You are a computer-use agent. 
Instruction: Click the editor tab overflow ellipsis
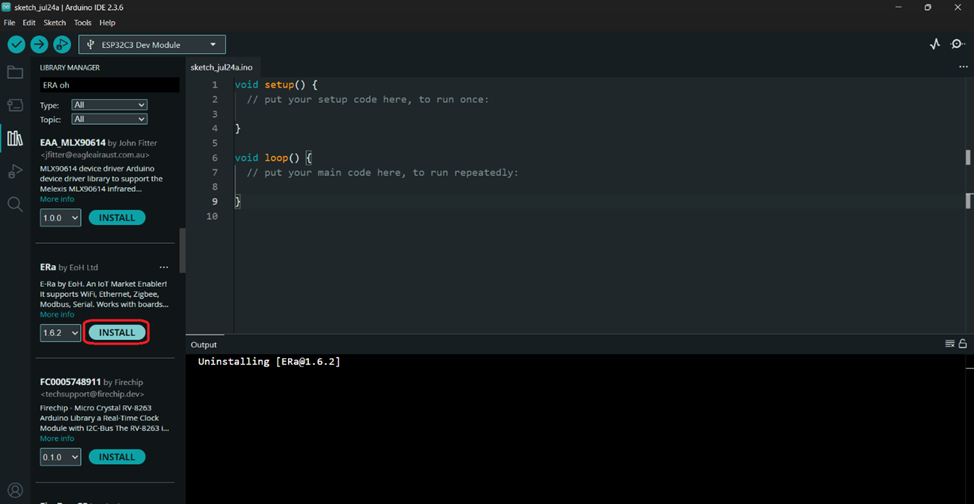point(963,66)
